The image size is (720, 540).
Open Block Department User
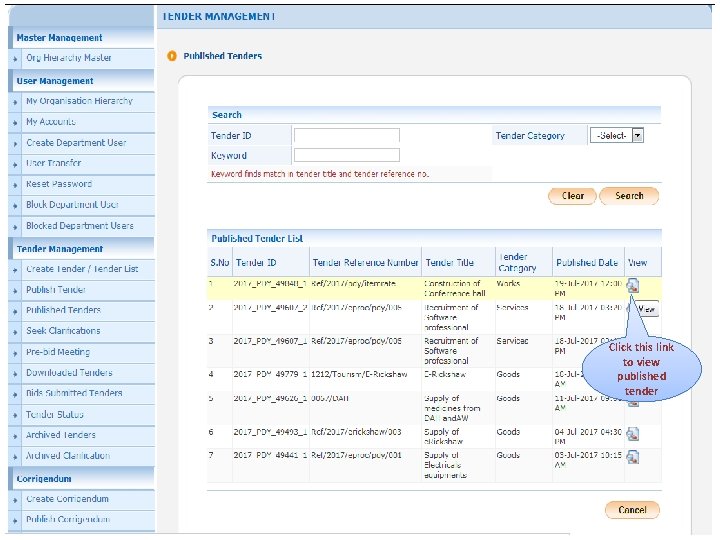point(73,205)
